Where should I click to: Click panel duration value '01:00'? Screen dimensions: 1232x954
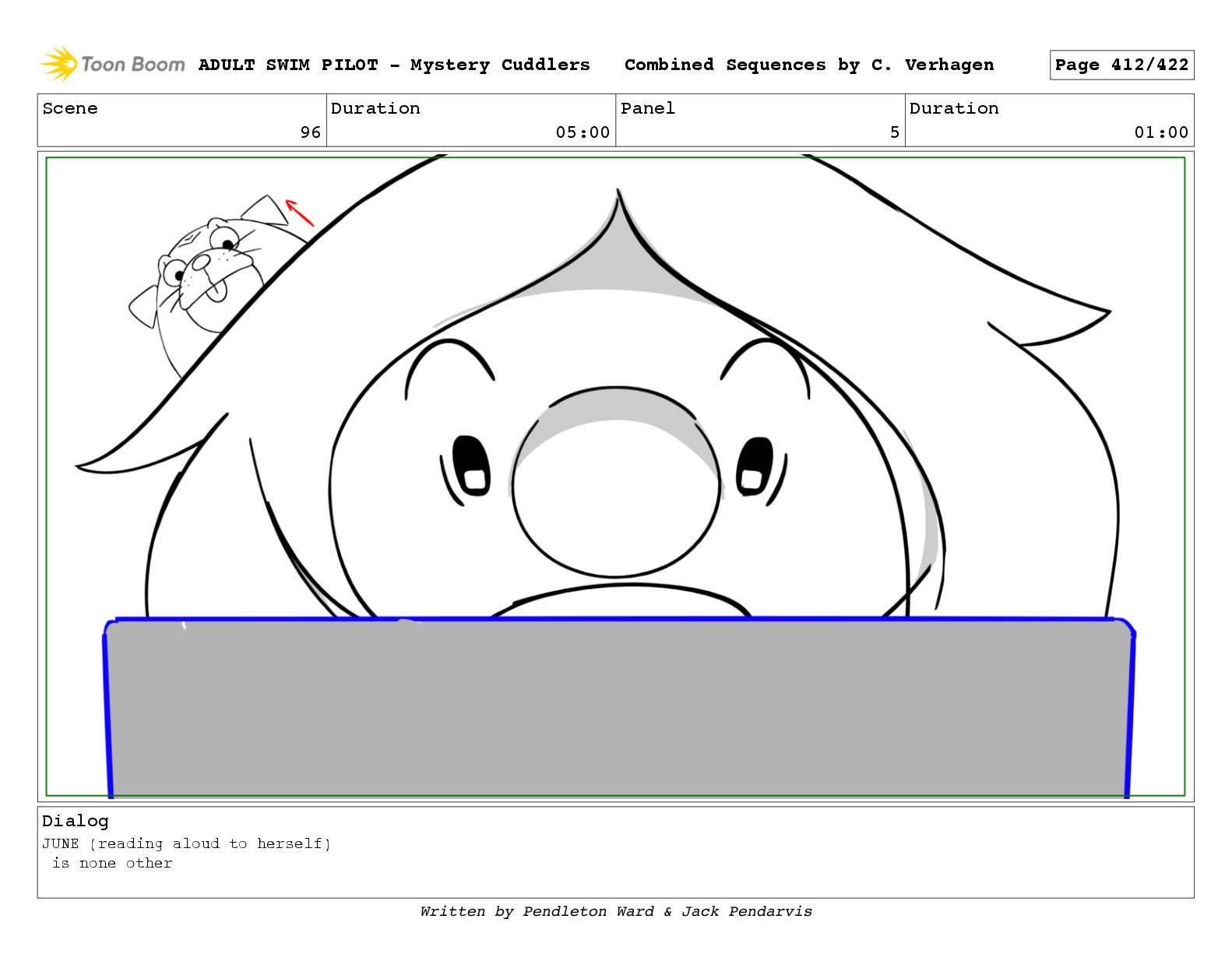[1161, 132]
